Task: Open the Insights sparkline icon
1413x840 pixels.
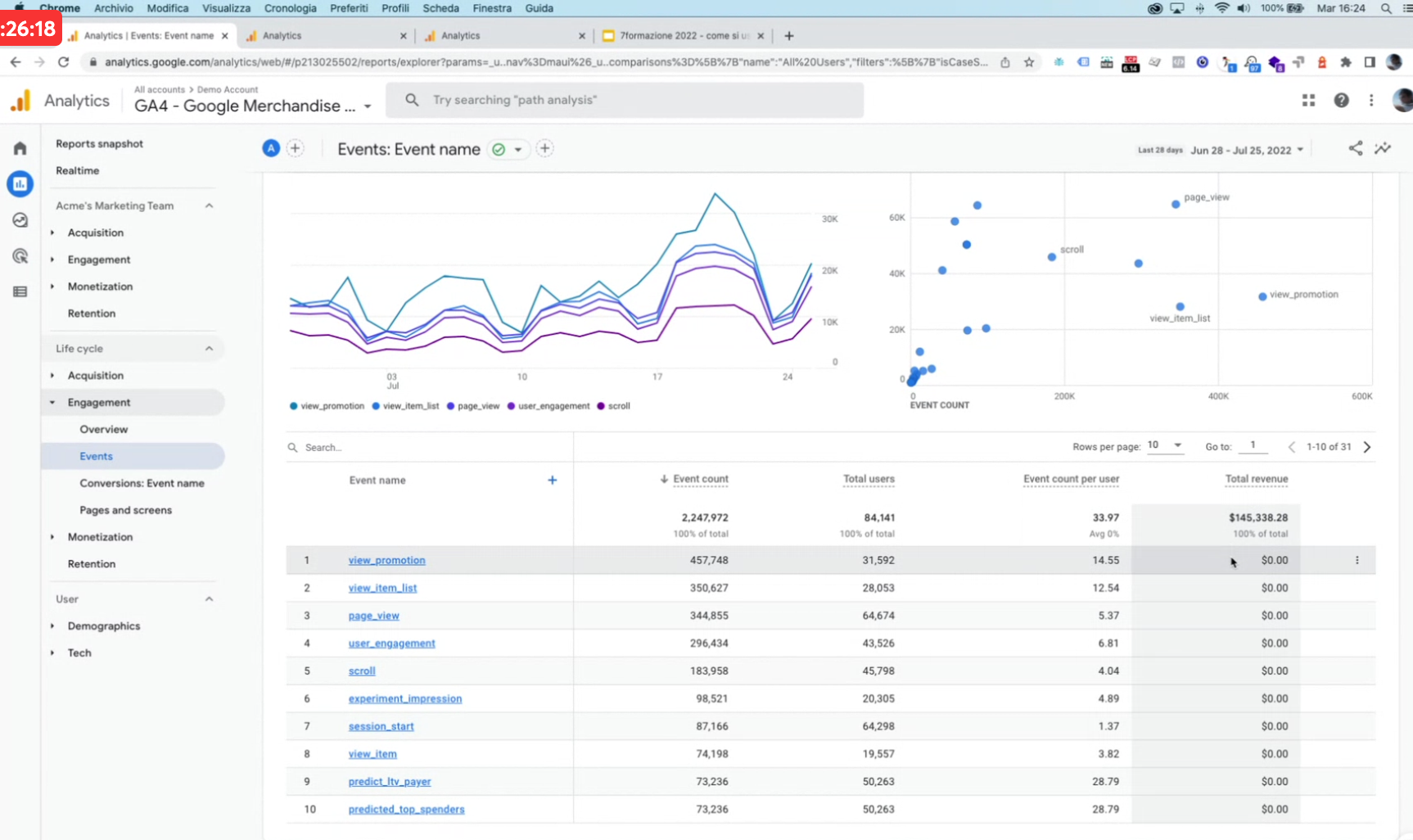Action: (x=1383, y=148)
